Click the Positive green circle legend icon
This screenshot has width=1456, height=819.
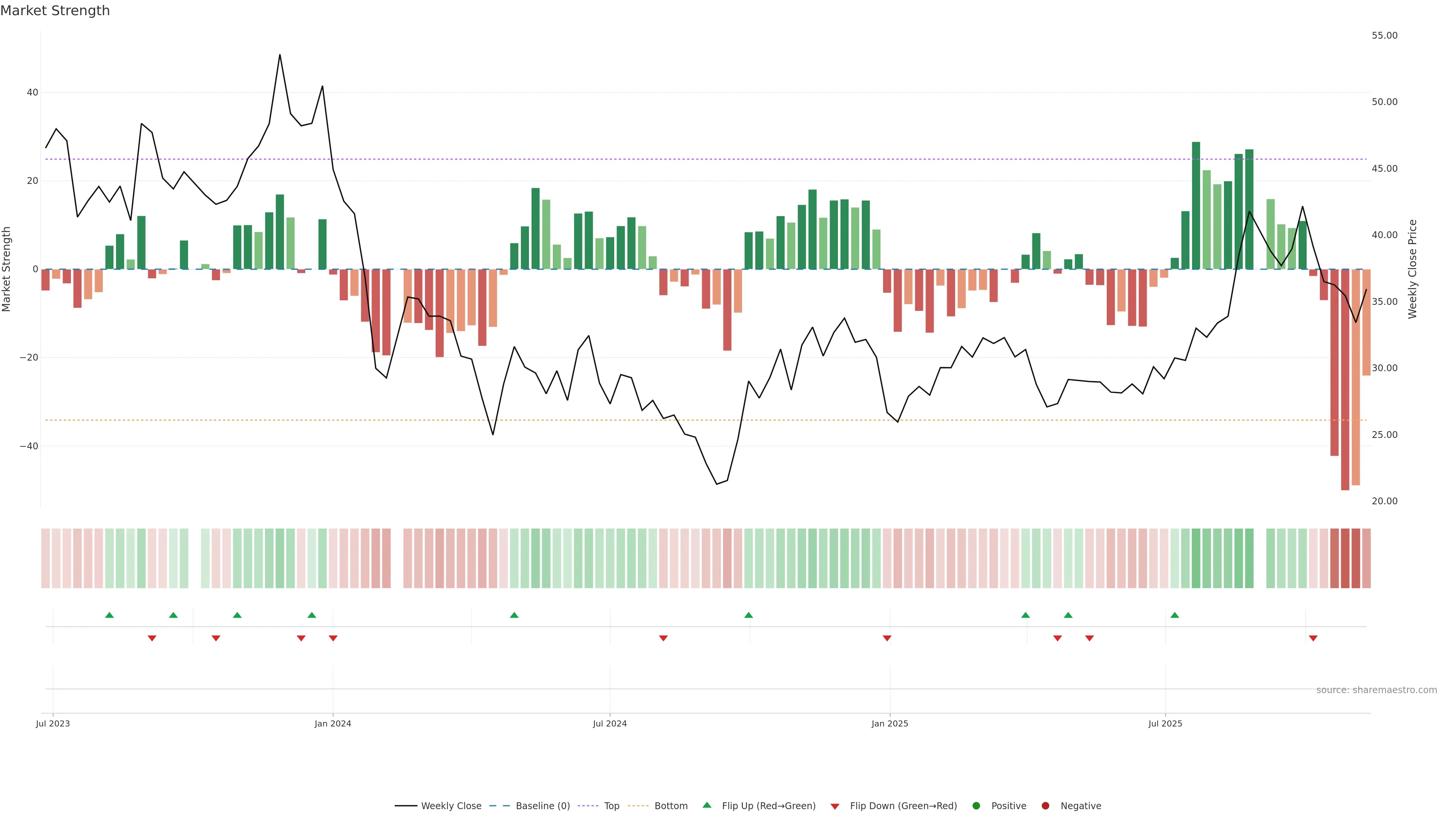pos(976,806)
